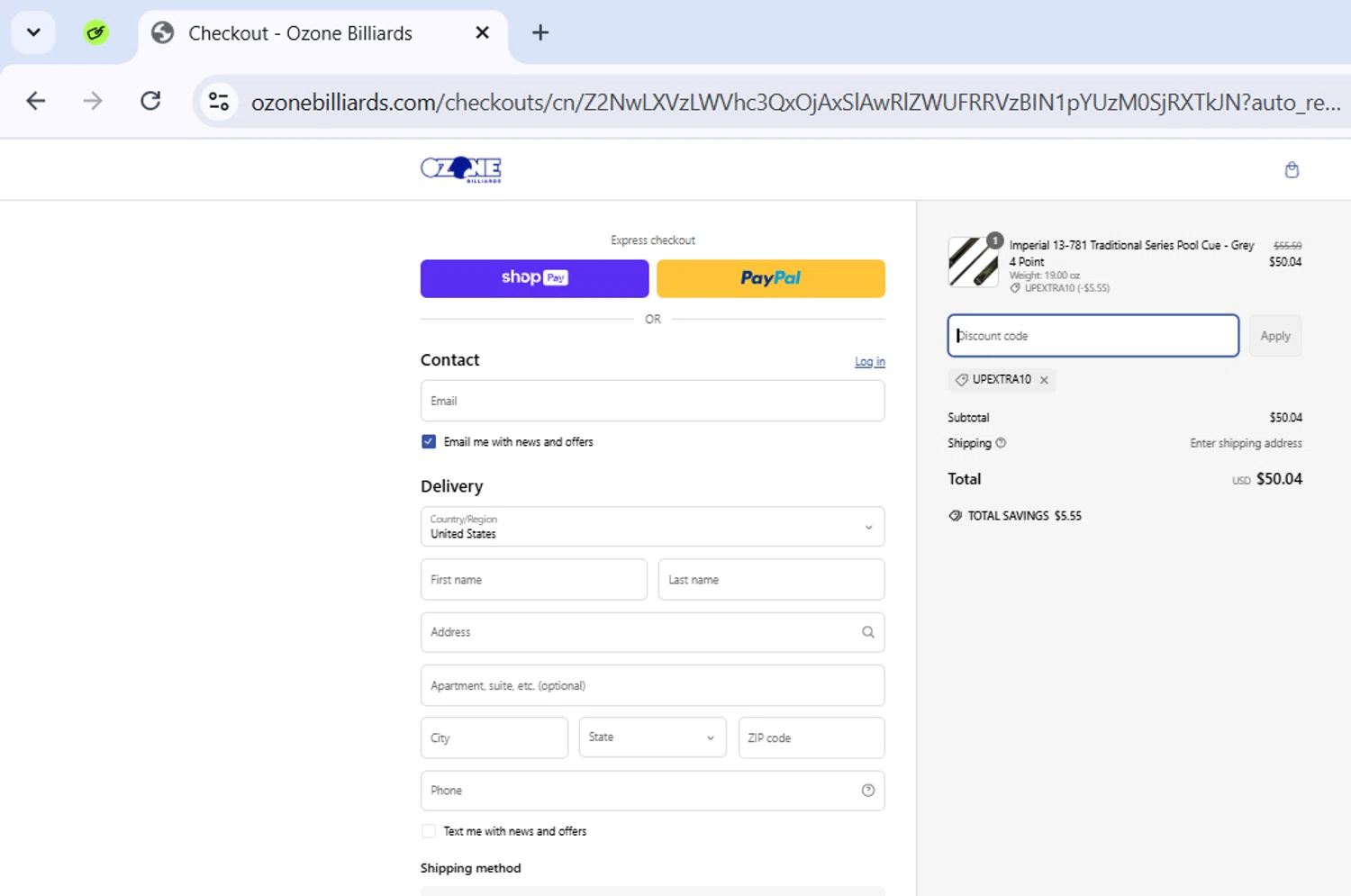The image size is (1351, 896).
Task: Click the Log in link
Action: pos(870,361)
